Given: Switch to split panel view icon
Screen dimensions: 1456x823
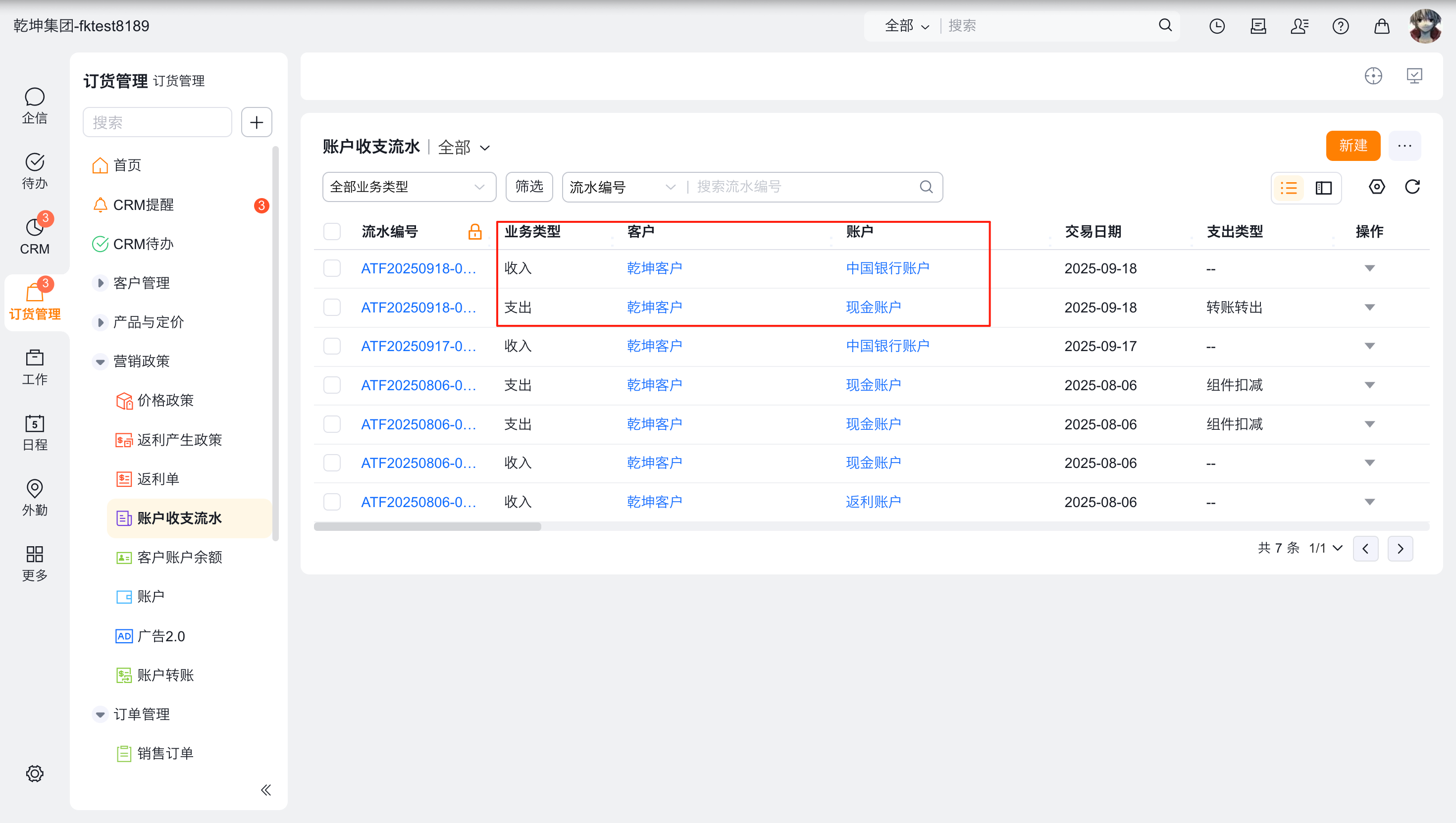Looking at the screenshot, I should [x=1323, y=188].
